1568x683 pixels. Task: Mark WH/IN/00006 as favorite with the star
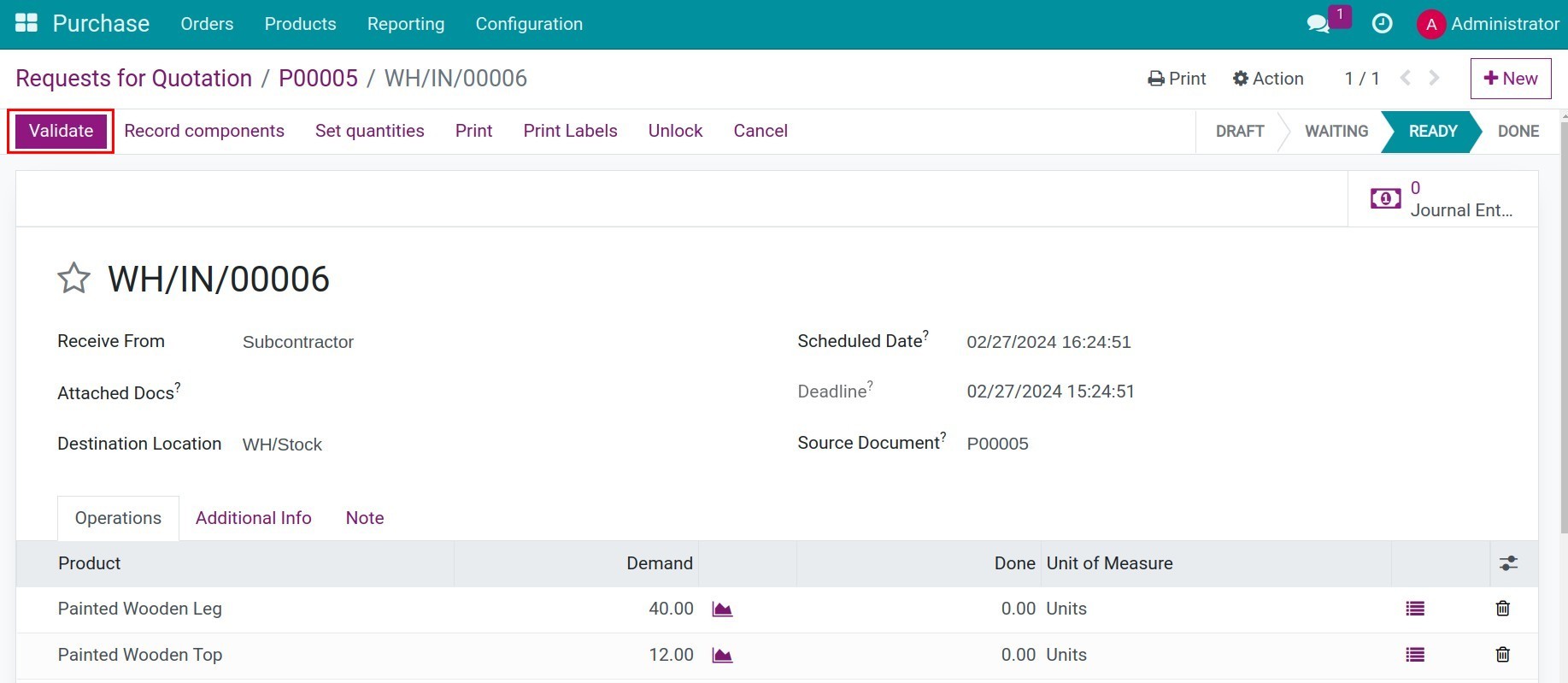[x=73, y=278]
